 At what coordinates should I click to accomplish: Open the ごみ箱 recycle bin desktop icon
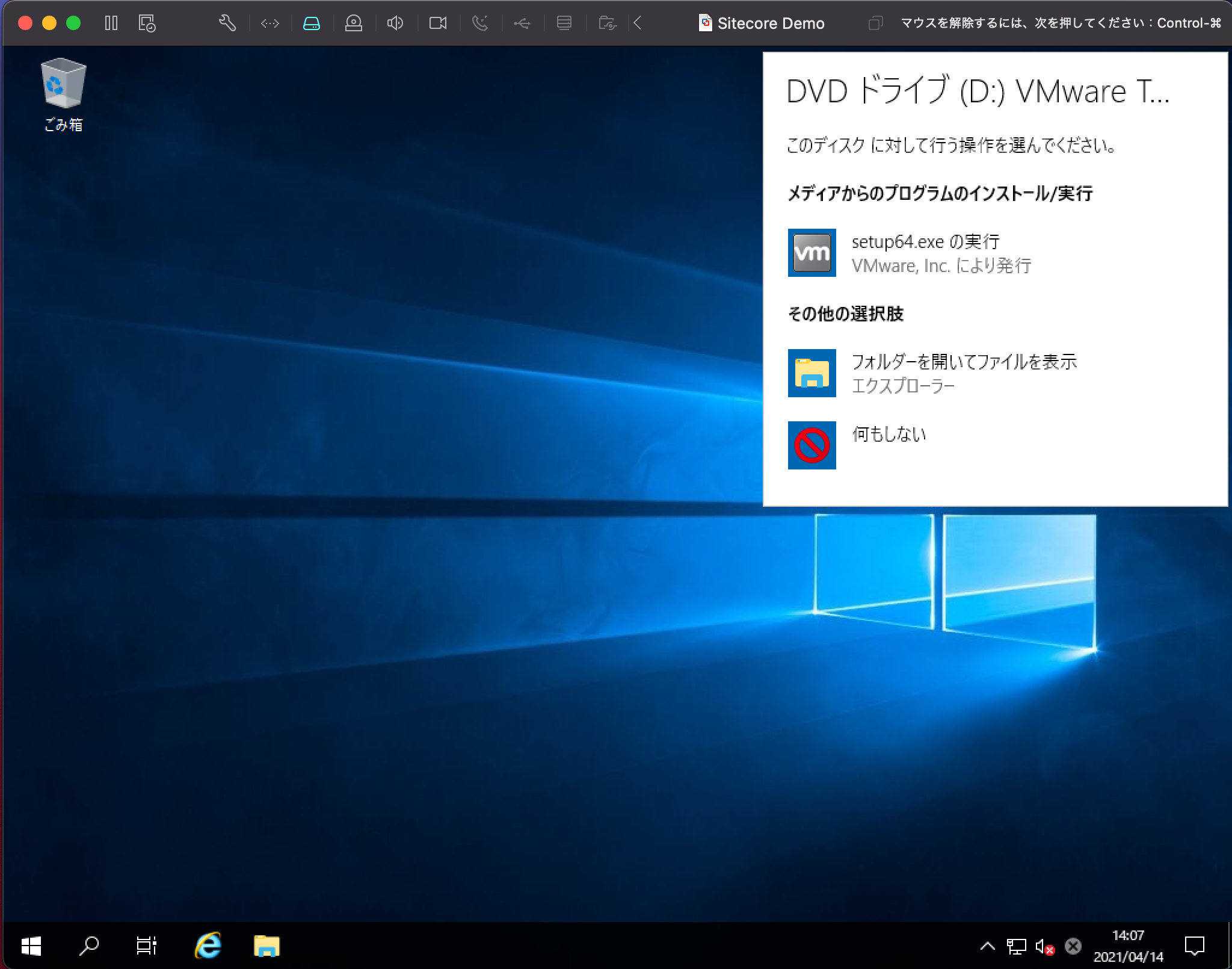tap(63, 94)
